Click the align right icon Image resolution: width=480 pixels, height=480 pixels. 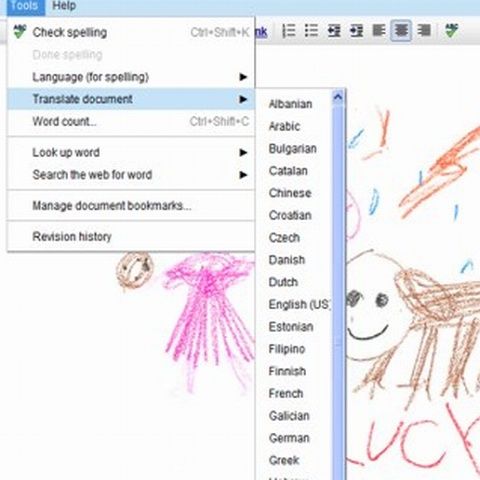pyautogui.click(x=424, y=31)
